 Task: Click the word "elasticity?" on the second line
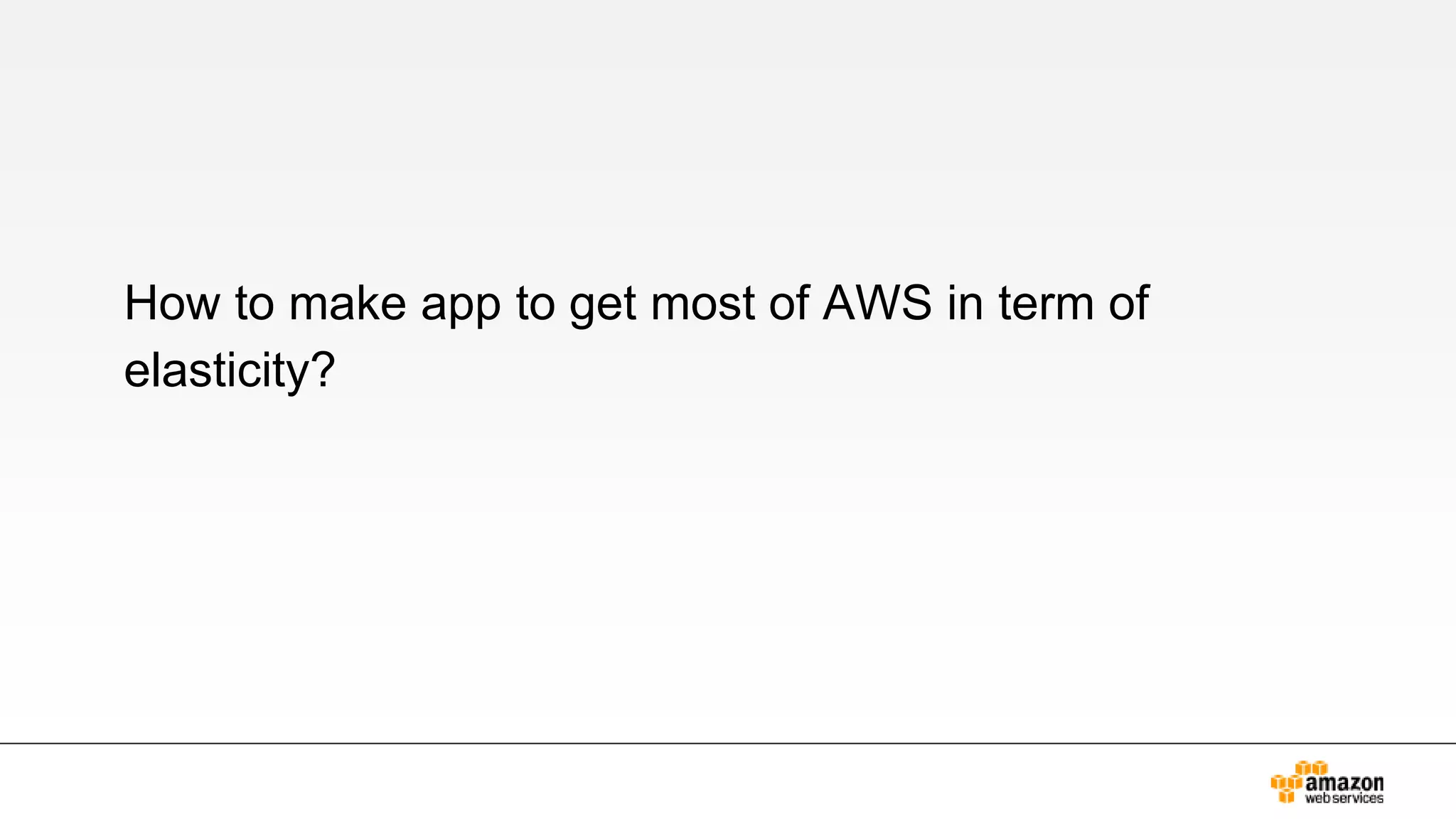click(x=229, y=371)
